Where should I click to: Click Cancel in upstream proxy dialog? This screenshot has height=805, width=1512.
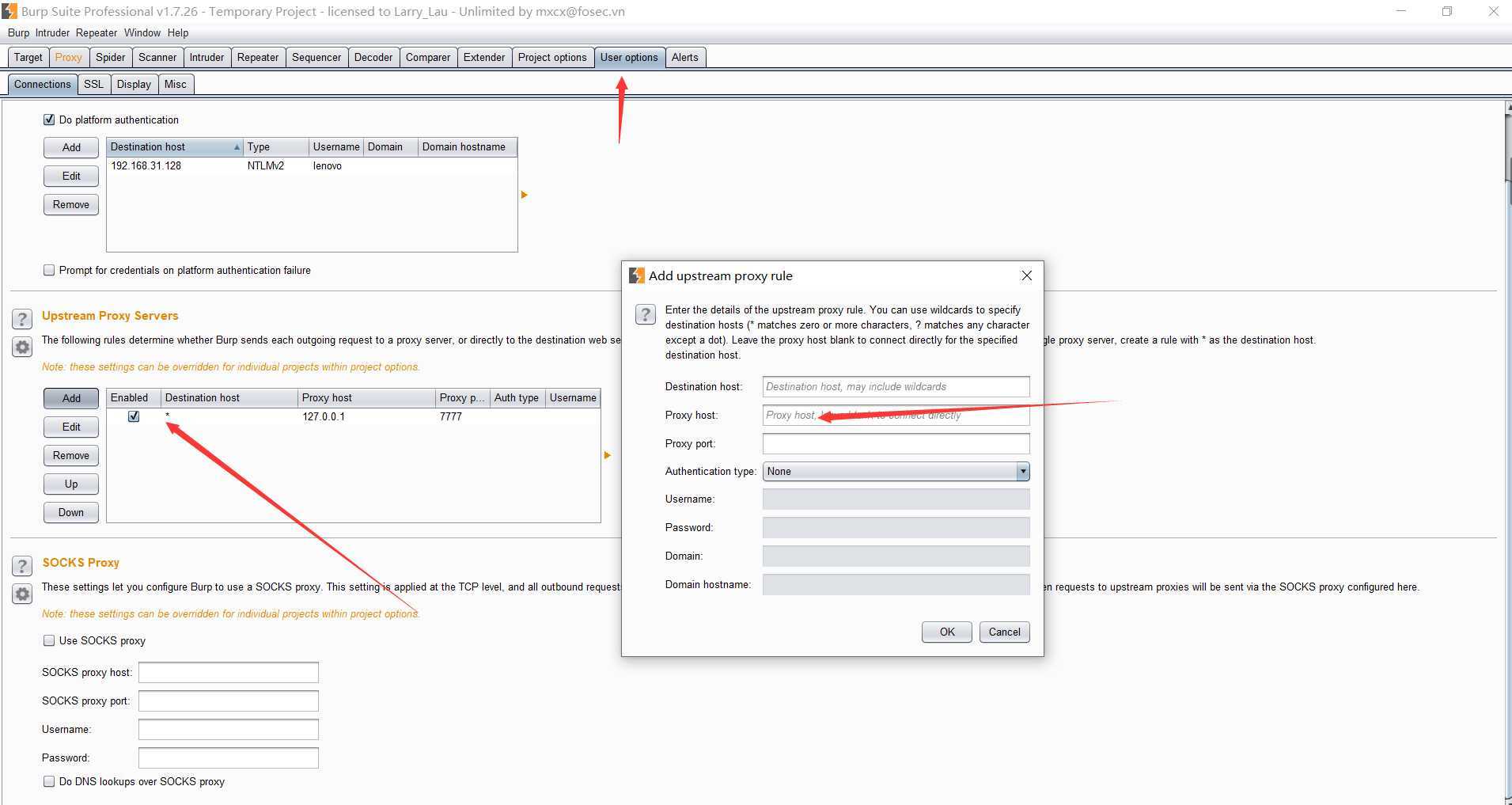pyautogui.click(x=1004, y=632)
